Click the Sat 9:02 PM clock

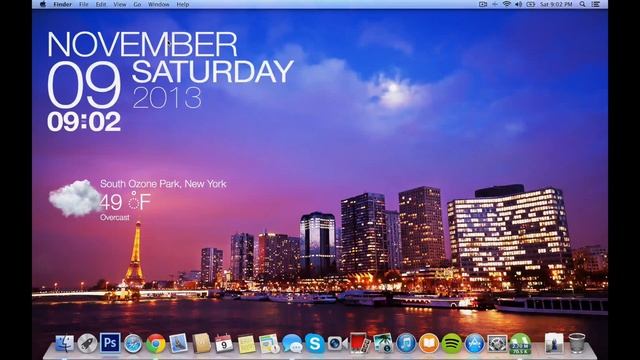(x=556, y=4)
